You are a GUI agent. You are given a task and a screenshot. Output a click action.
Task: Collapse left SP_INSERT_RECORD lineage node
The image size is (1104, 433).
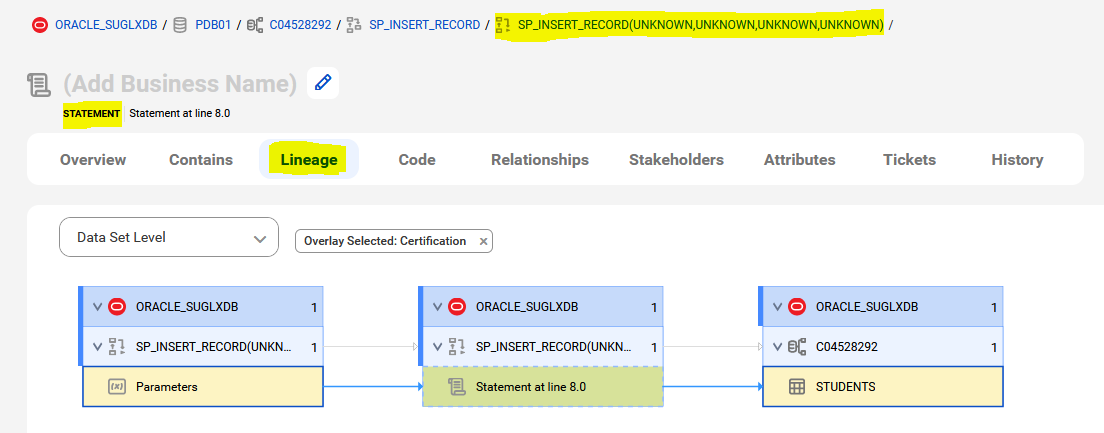(x=97, y=346)
